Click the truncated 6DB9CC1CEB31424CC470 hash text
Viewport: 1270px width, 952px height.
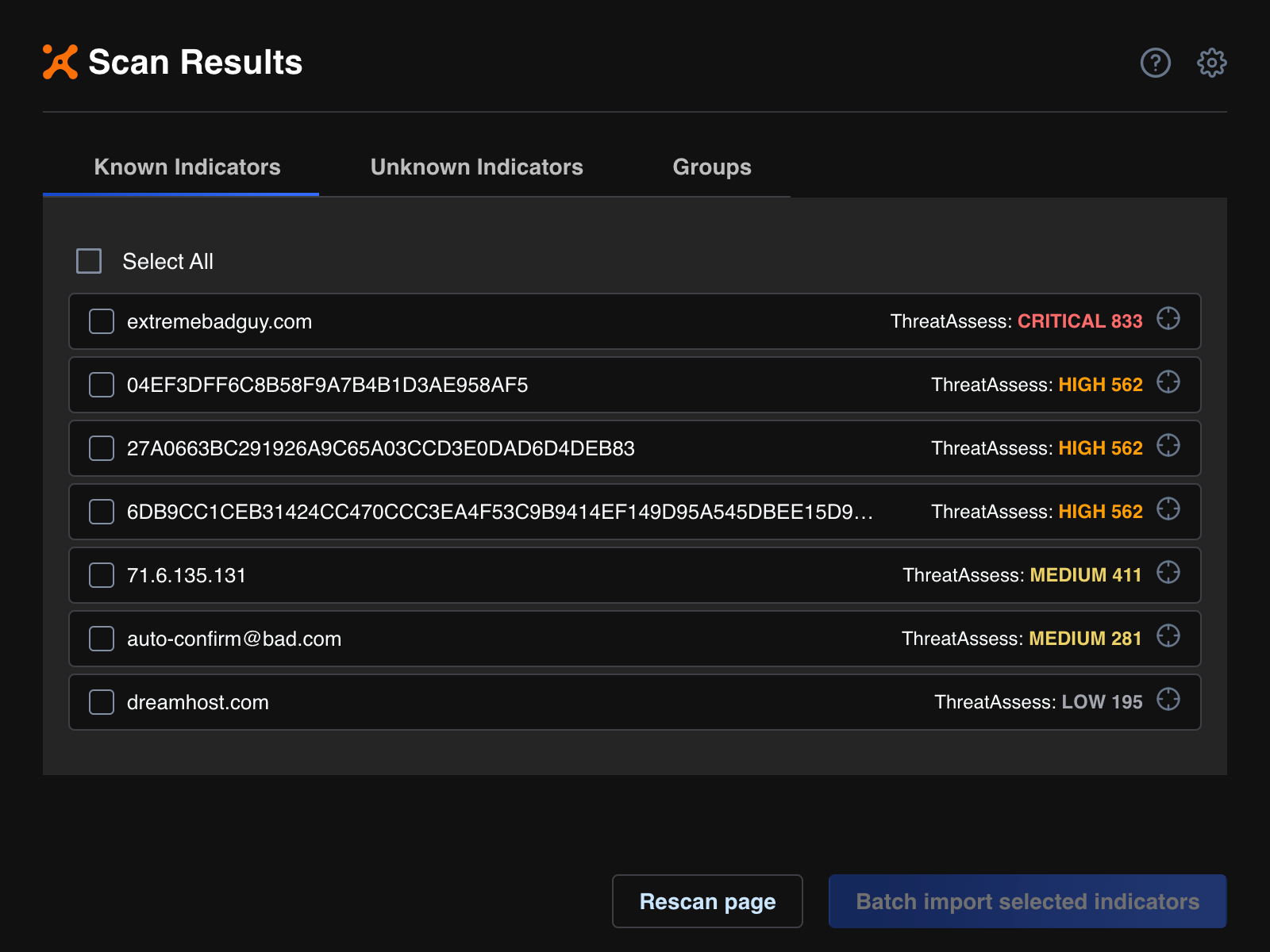(x=500, y=512)
